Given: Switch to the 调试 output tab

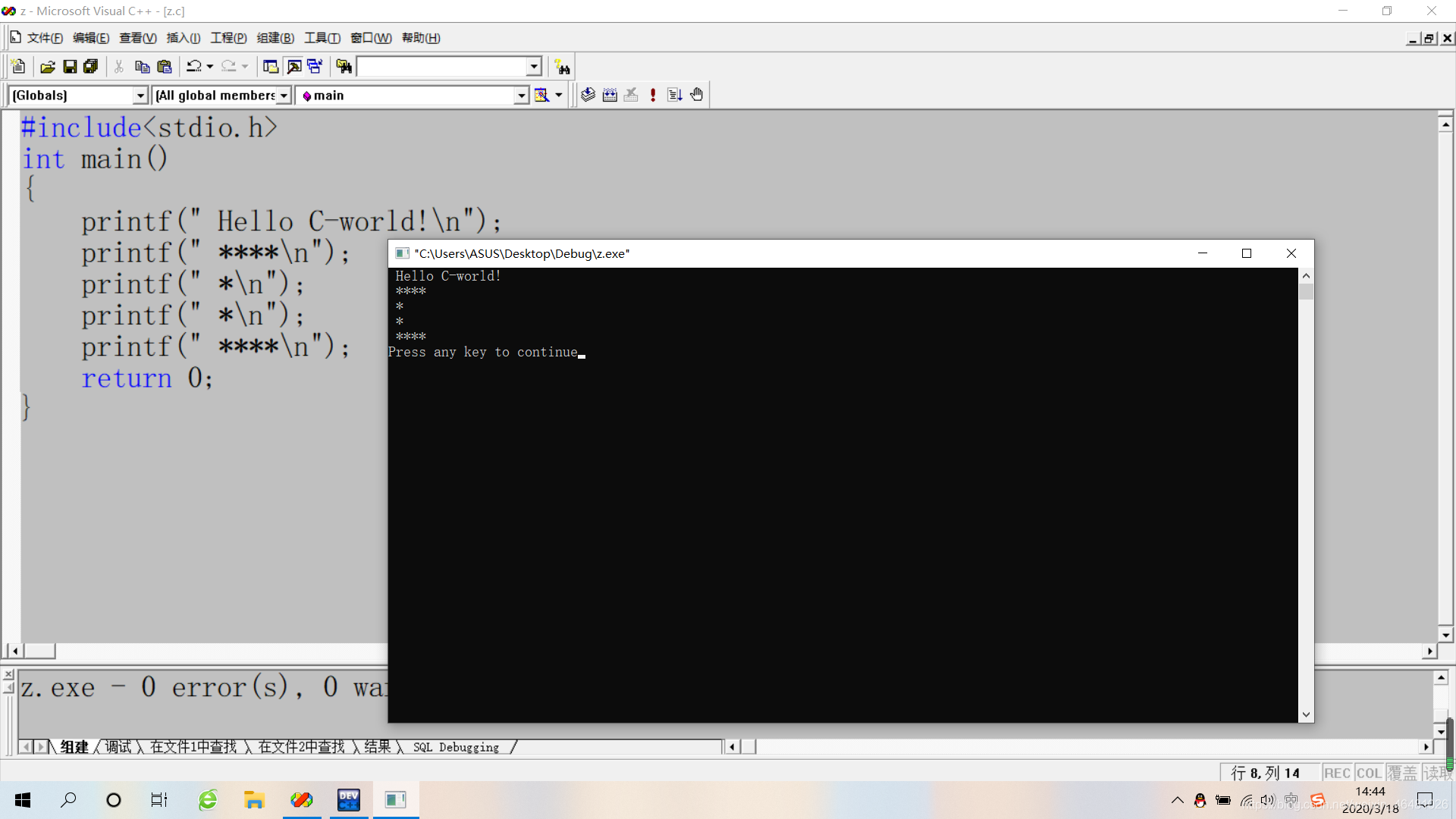Looking at the screenshot, I should (x=118, y=747).
